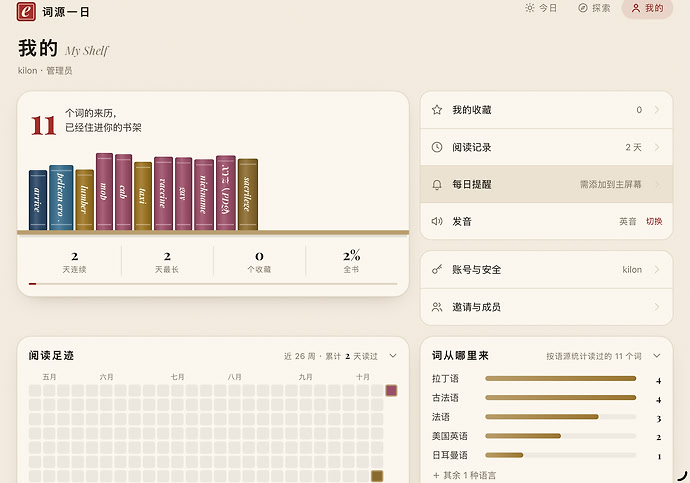The width and height of the screenshot is (690, 483).
Task: Open the 'cab' book spine
Action: [124, 192]
